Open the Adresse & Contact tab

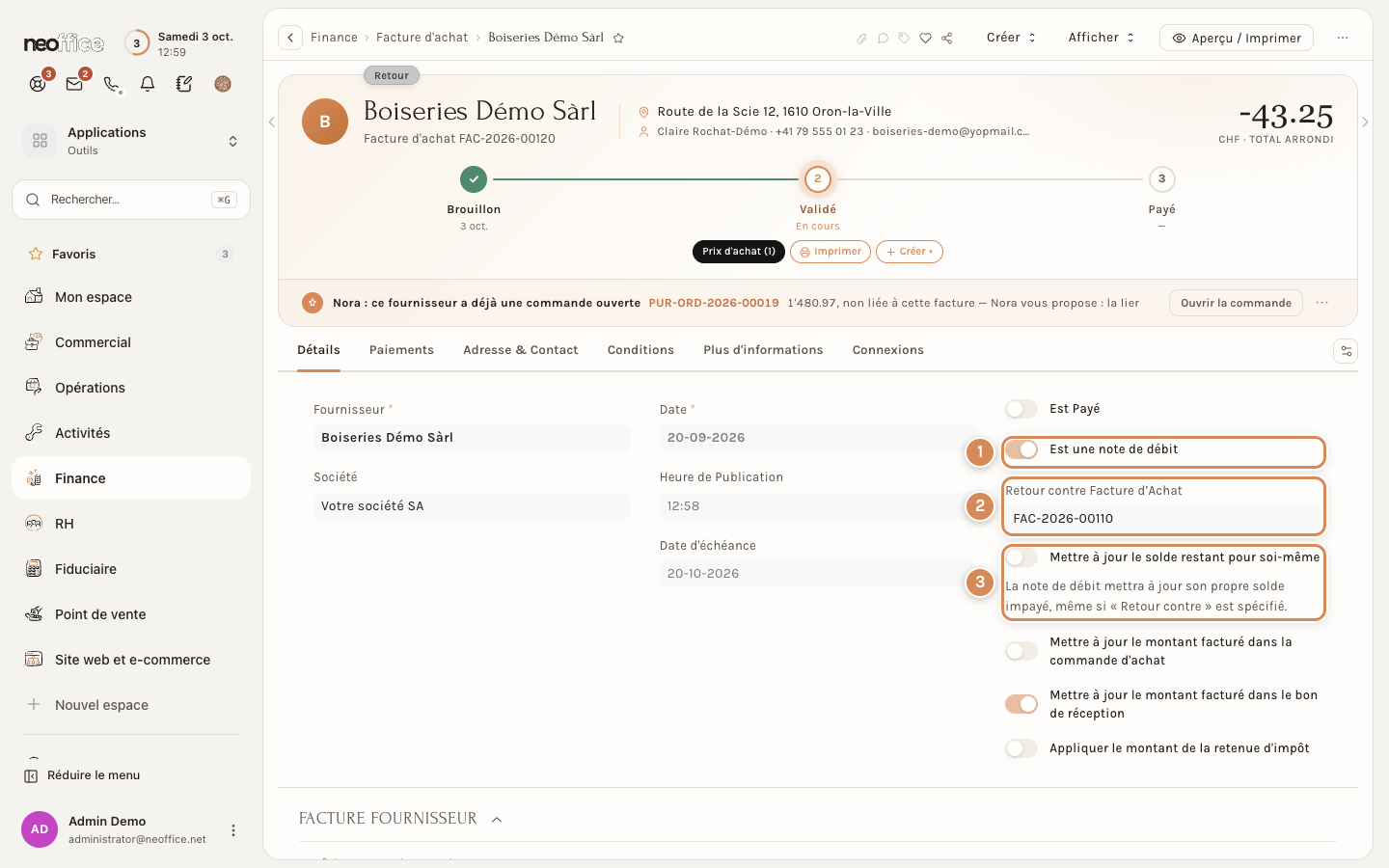521,350
